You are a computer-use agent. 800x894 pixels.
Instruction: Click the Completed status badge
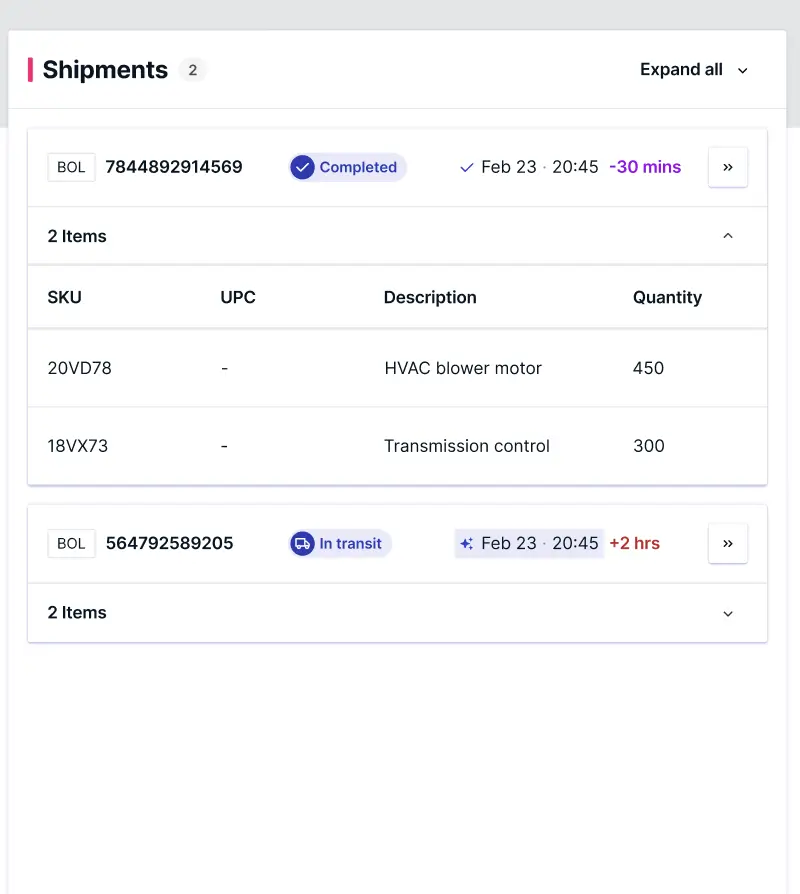point(347,167)
